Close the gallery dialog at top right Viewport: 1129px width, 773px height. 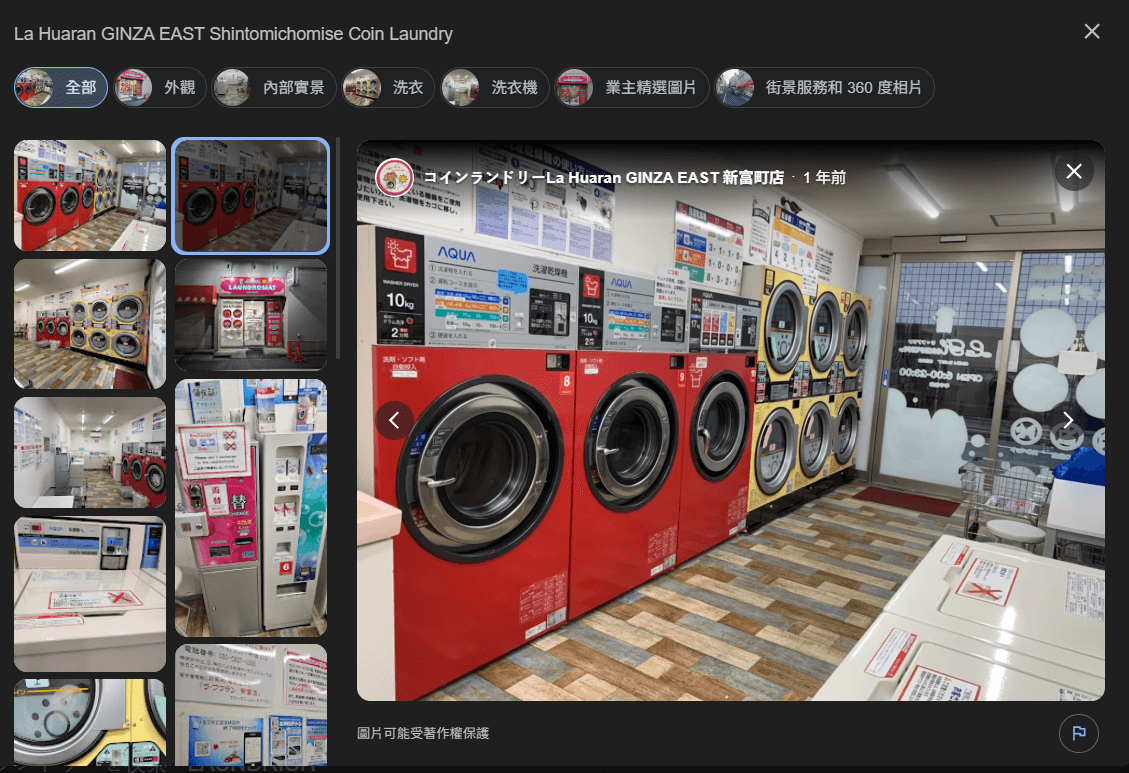click(1091, 32)
